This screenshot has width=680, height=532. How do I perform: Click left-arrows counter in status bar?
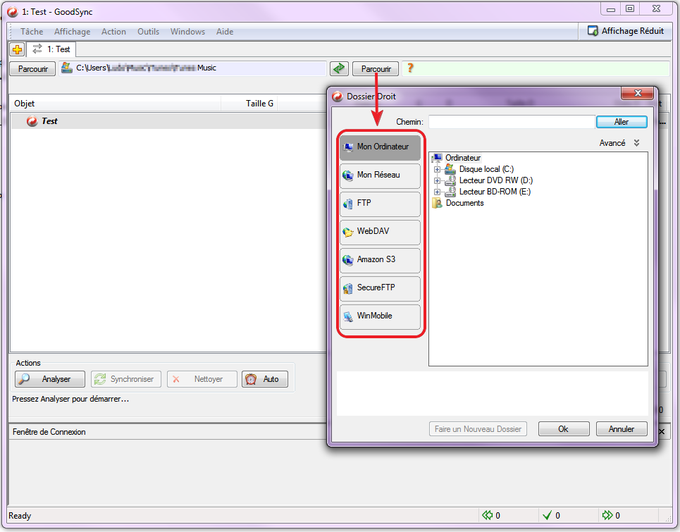pos(491,516)
